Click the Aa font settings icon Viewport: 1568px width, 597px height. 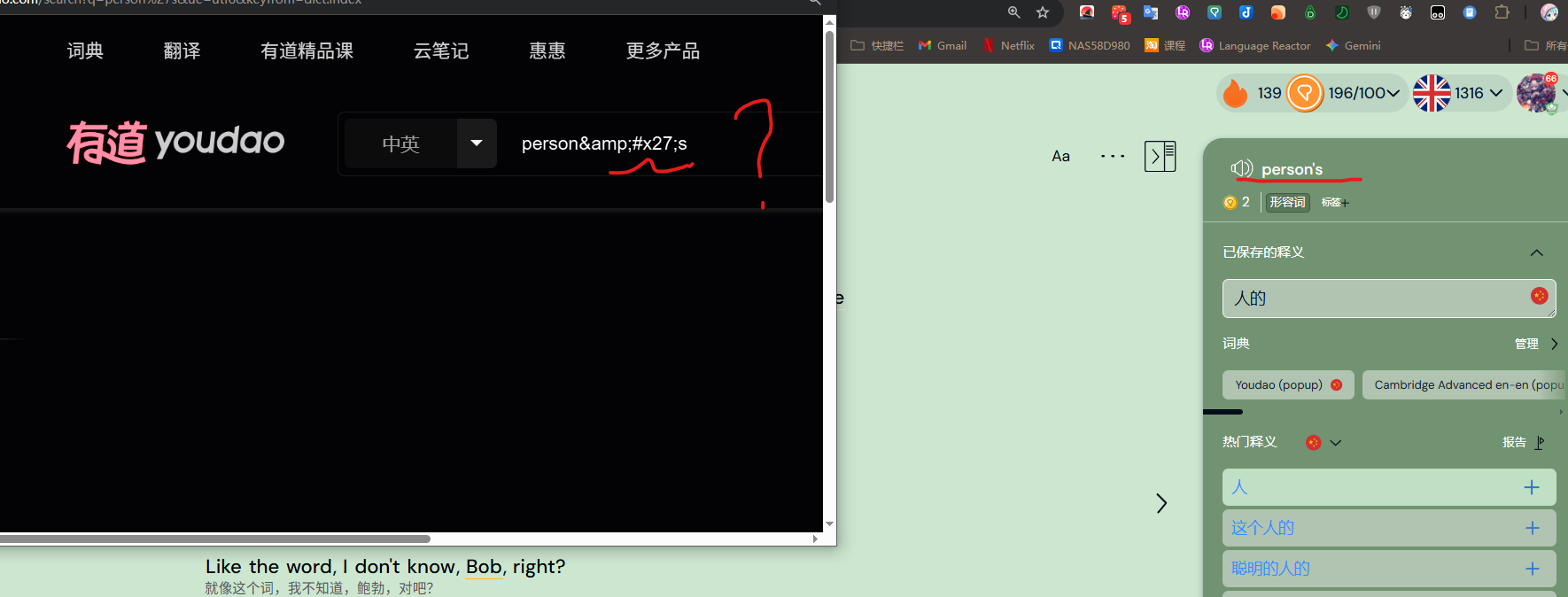tap(1060, 157)
